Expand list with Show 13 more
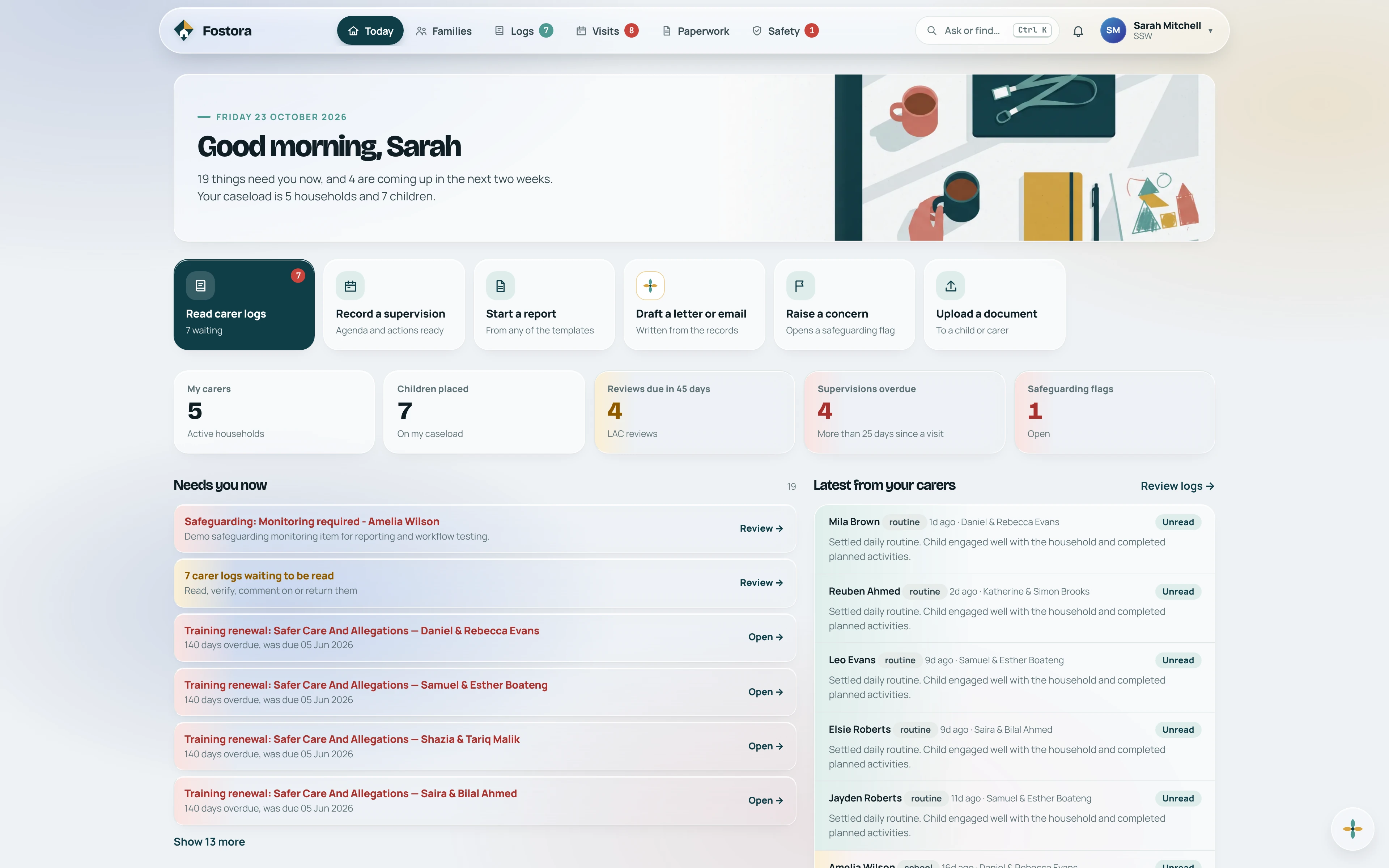Viewport: 1389px width, 868px height. tap(209, 842)
